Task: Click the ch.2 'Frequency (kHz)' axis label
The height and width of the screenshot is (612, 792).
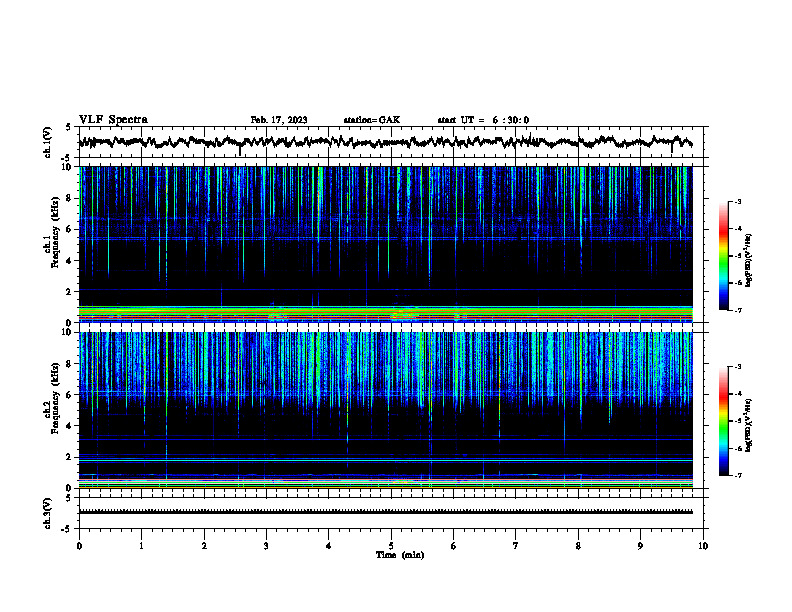Action: coord(55,398)
